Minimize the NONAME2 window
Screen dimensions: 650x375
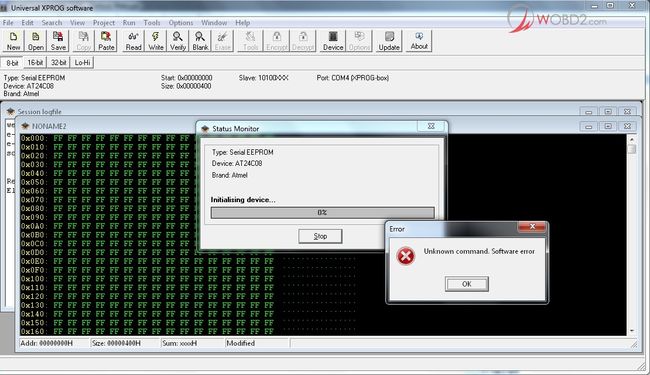(589, 126)
